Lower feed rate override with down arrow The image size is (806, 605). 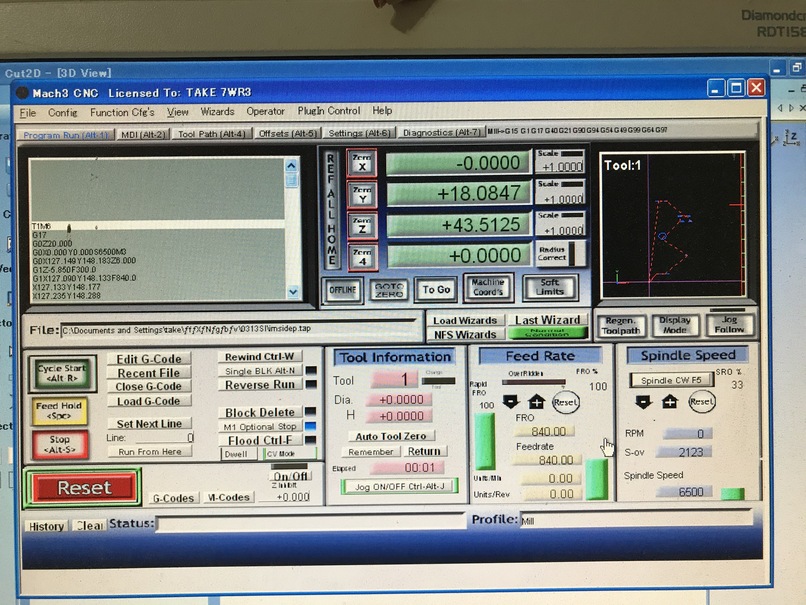pos(510,401)
